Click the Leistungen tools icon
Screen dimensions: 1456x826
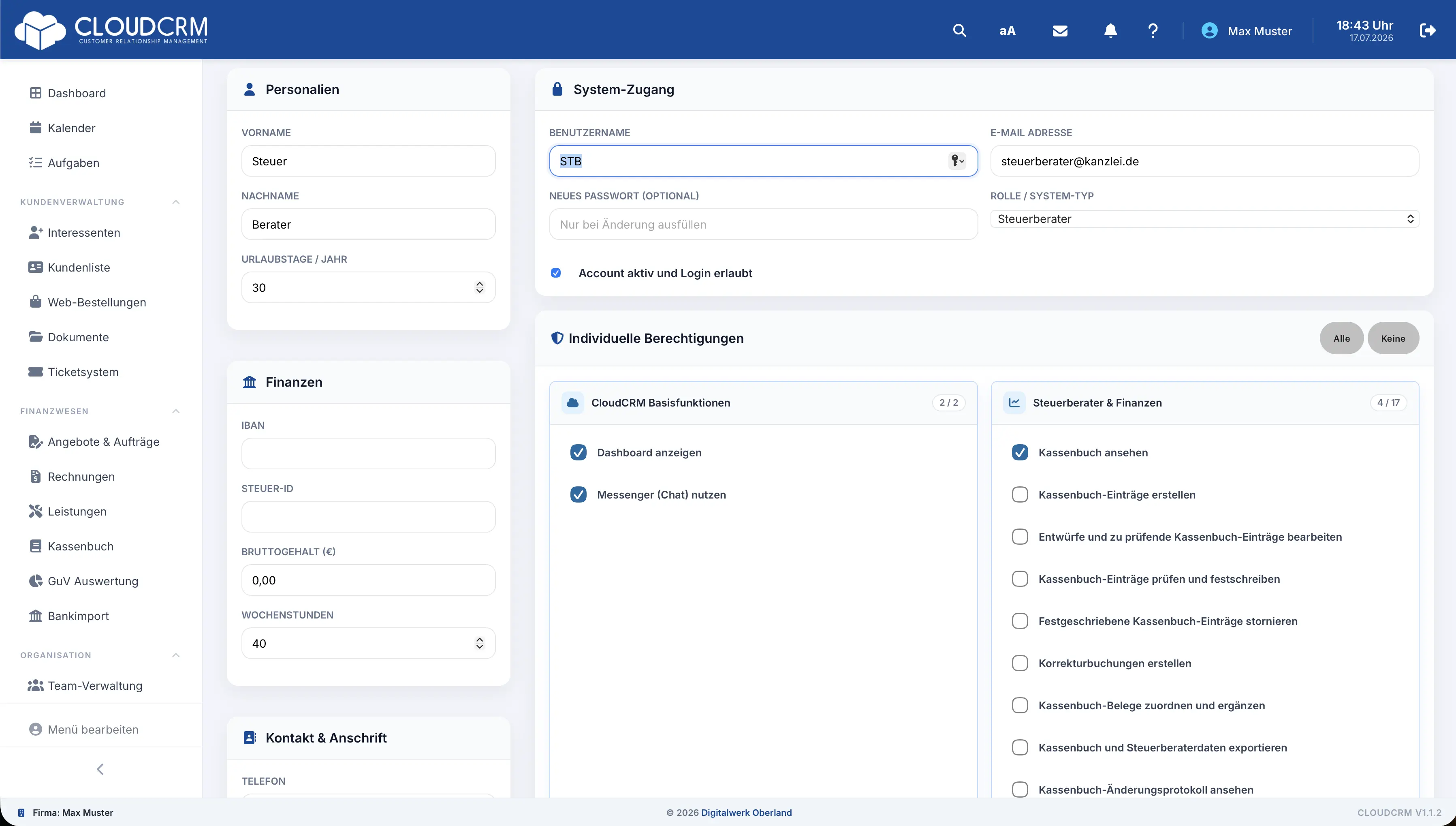35,511
